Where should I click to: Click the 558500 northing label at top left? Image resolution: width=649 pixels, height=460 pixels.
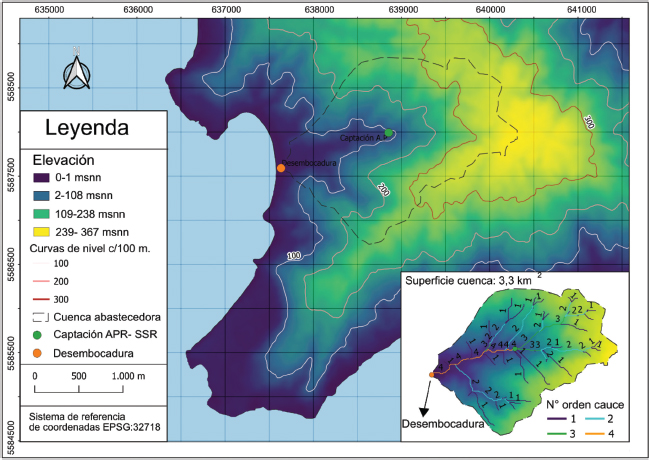pyautogui.click(x=11, y=87)
